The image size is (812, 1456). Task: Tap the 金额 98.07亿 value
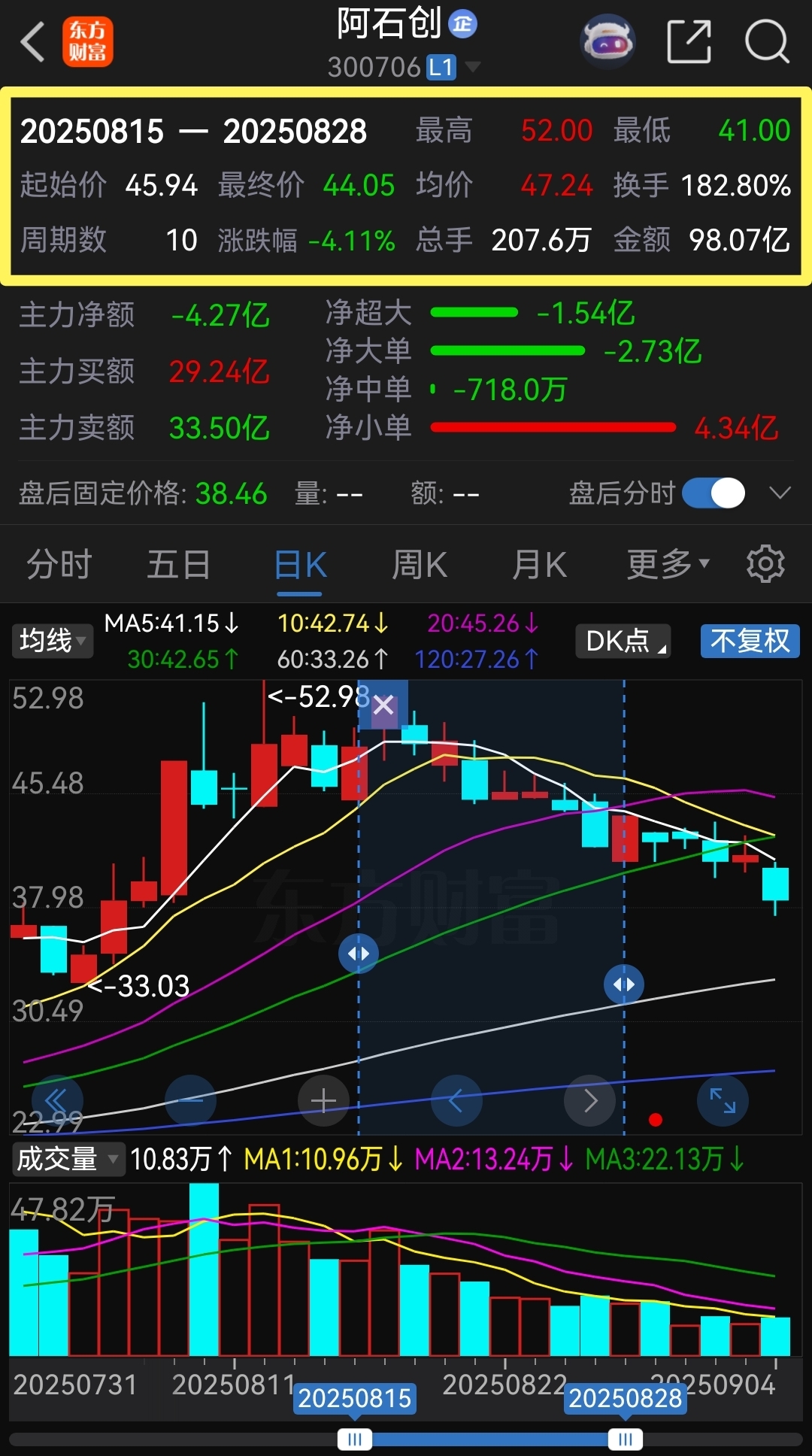[x=740, y=241]
